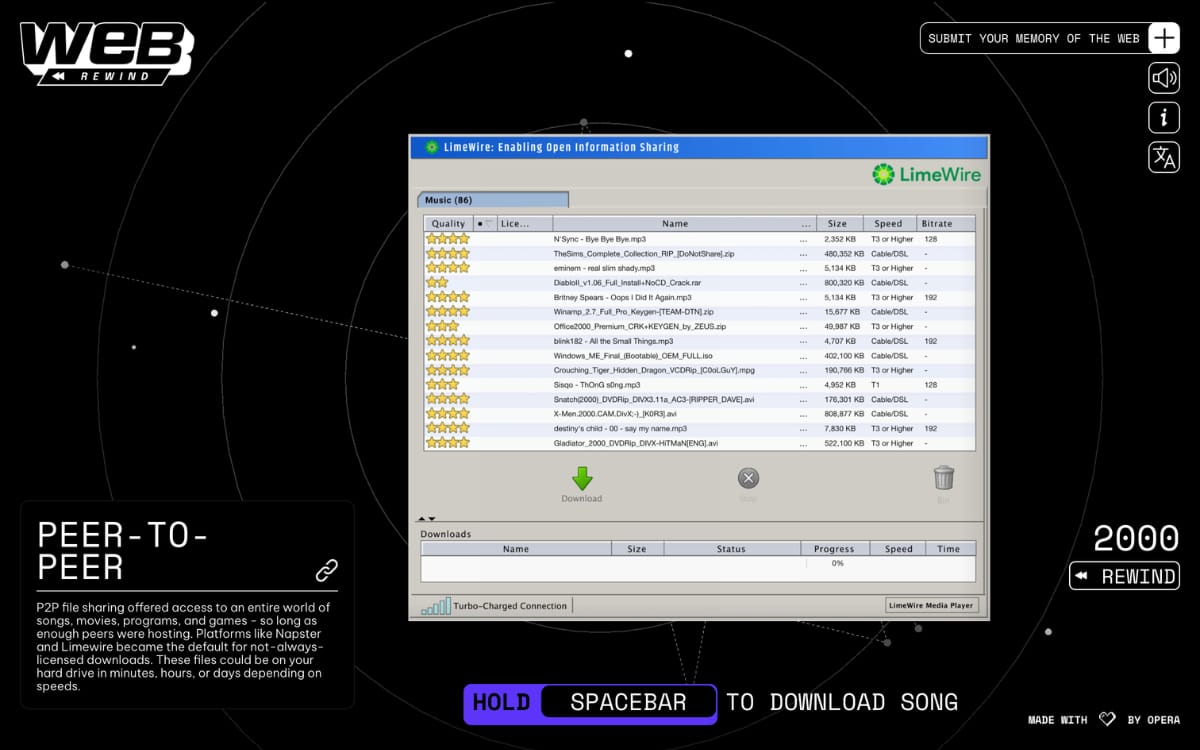Click the Web Rewind logo
This screenshot has height=750, width=1200.
pyautogui.click(x=106, y=53)
